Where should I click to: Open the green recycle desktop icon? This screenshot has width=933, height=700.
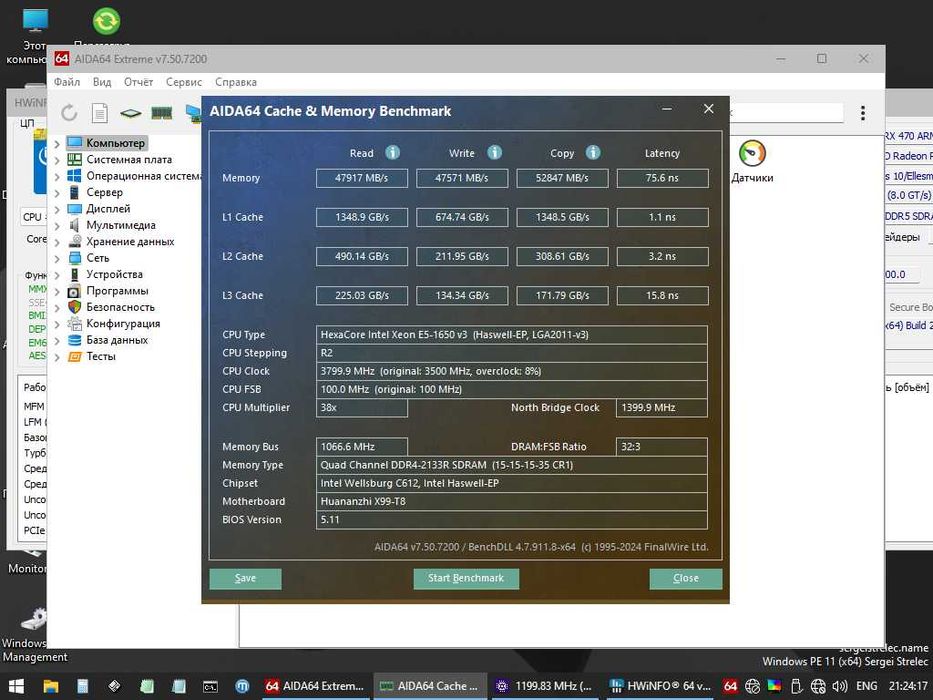point(107,21)
